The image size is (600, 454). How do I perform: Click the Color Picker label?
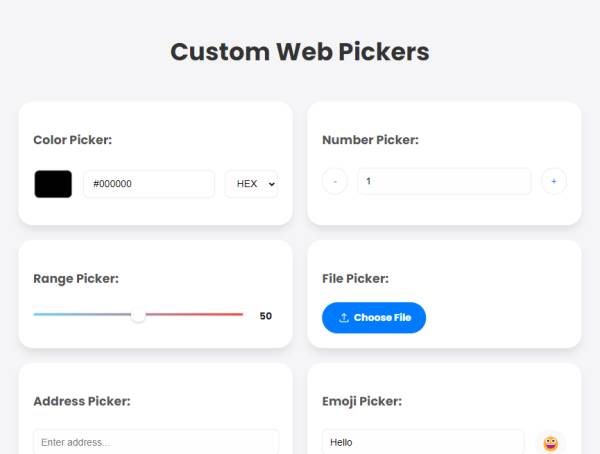pyautogui.click(x=73, y=140)
